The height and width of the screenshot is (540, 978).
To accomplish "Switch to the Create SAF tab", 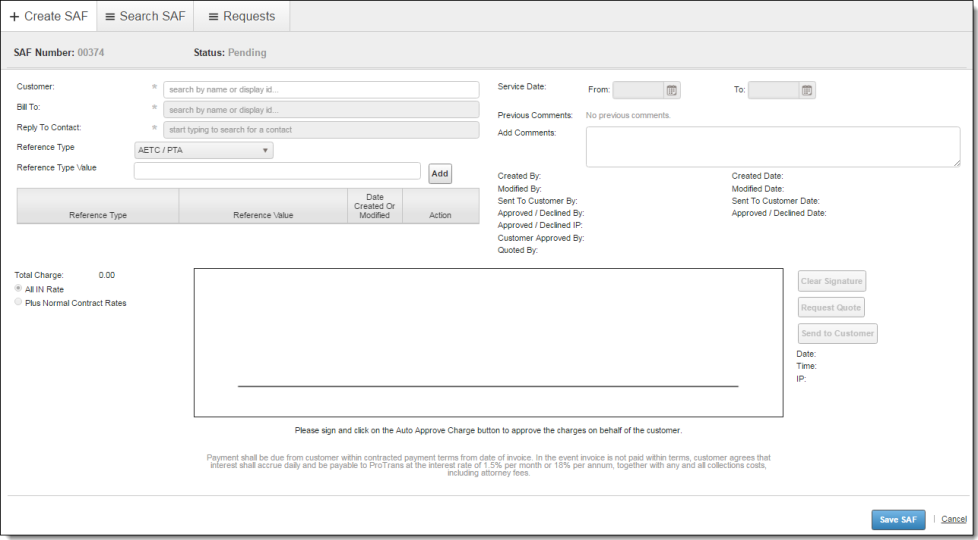I will (48, 16).
